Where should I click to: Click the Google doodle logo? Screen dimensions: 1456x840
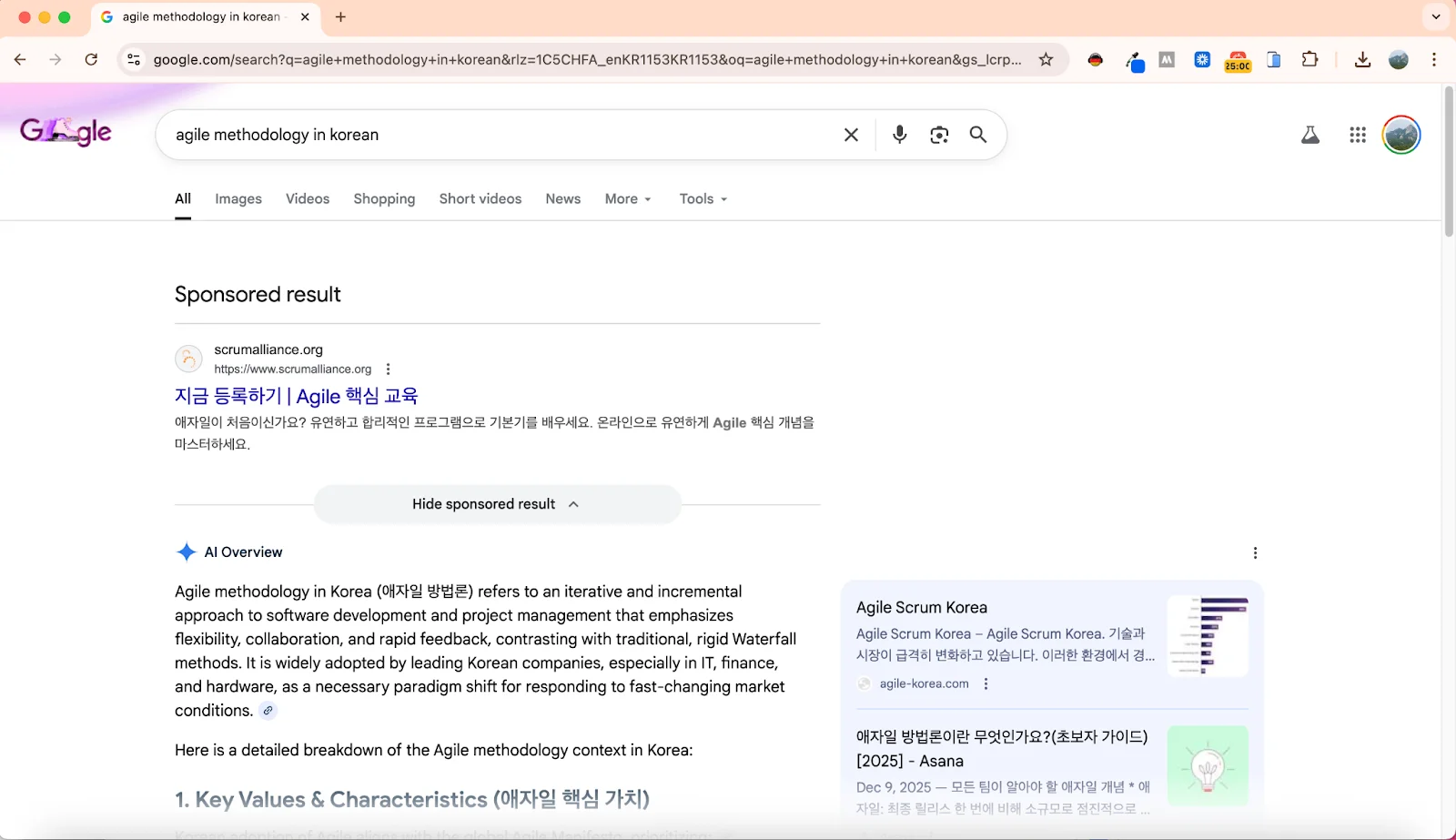pos(66,132)
